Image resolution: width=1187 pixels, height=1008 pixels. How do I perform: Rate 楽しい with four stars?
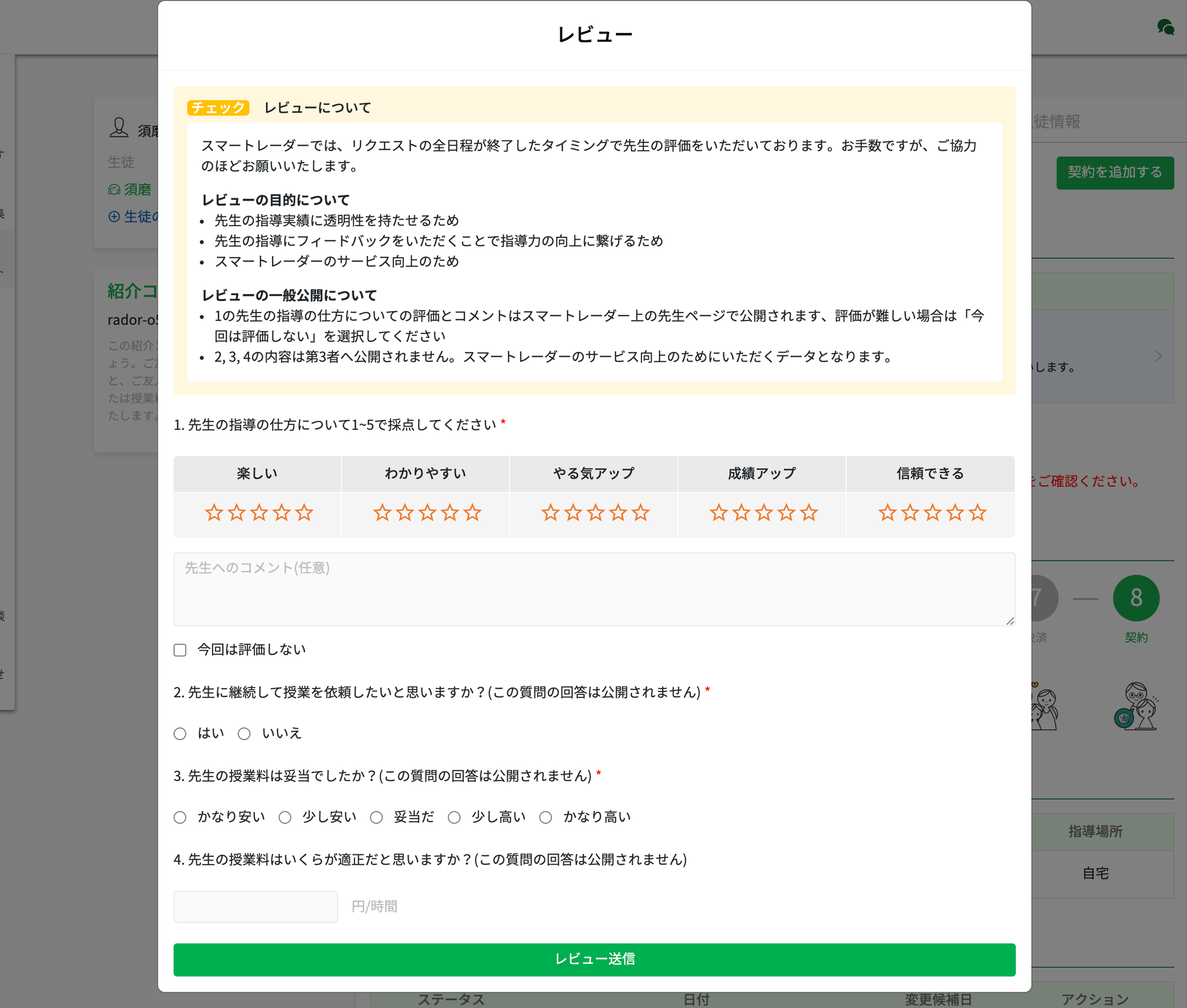282,512
